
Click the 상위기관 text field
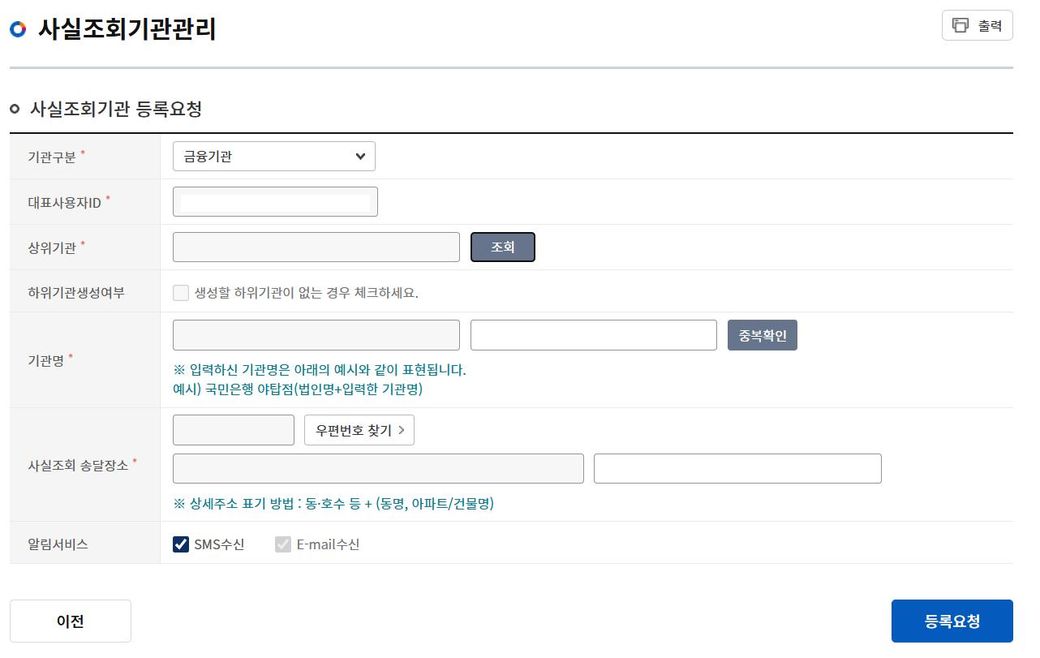[316, 247]
